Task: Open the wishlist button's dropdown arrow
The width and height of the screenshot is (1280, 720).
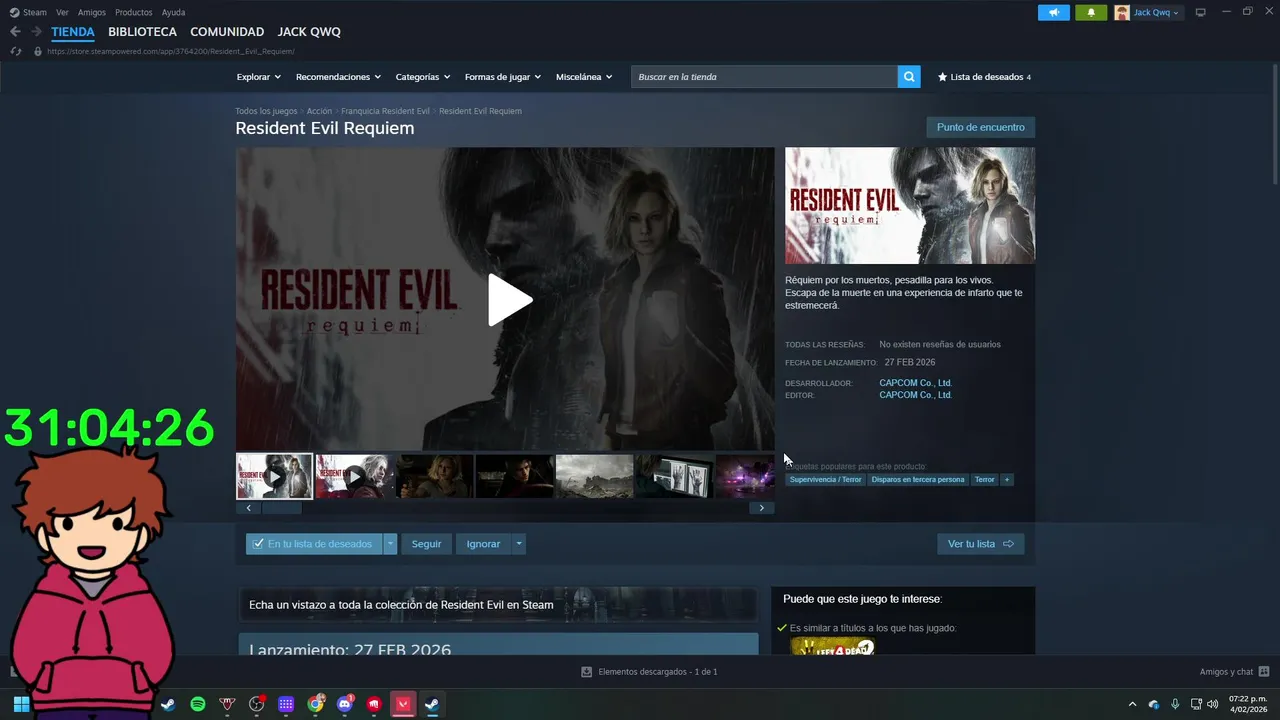Action: [x=390, y=544]
